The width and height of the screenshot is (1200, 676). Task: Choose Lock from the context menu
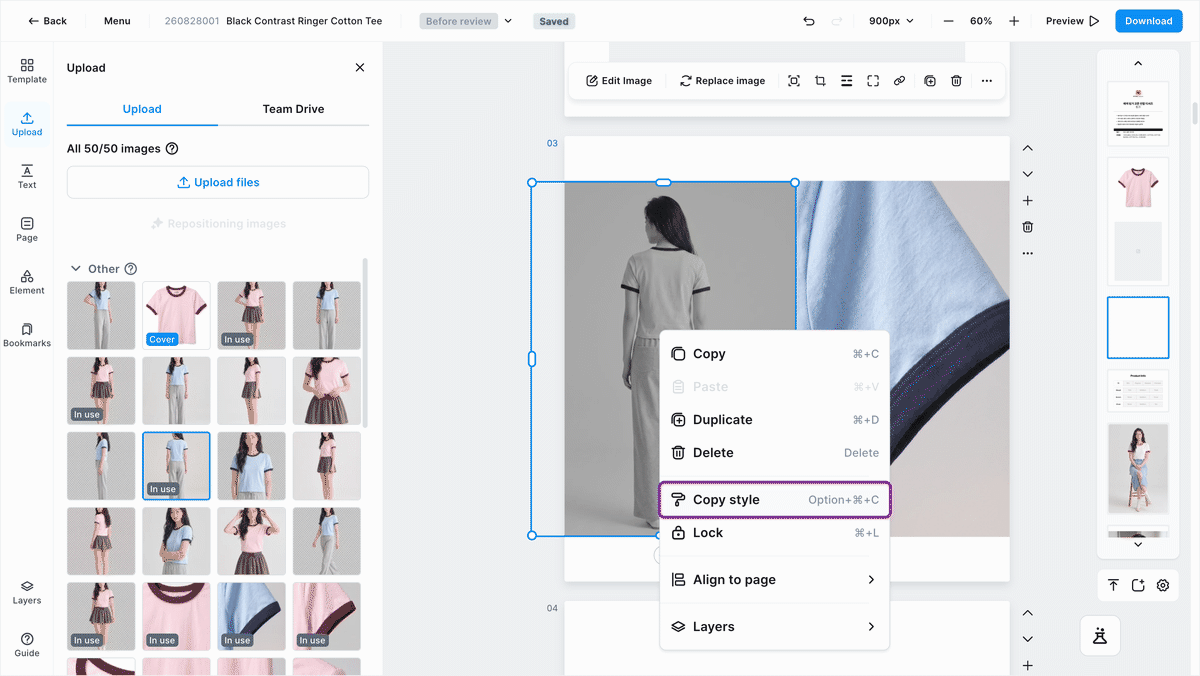click(x=774, y=533)
